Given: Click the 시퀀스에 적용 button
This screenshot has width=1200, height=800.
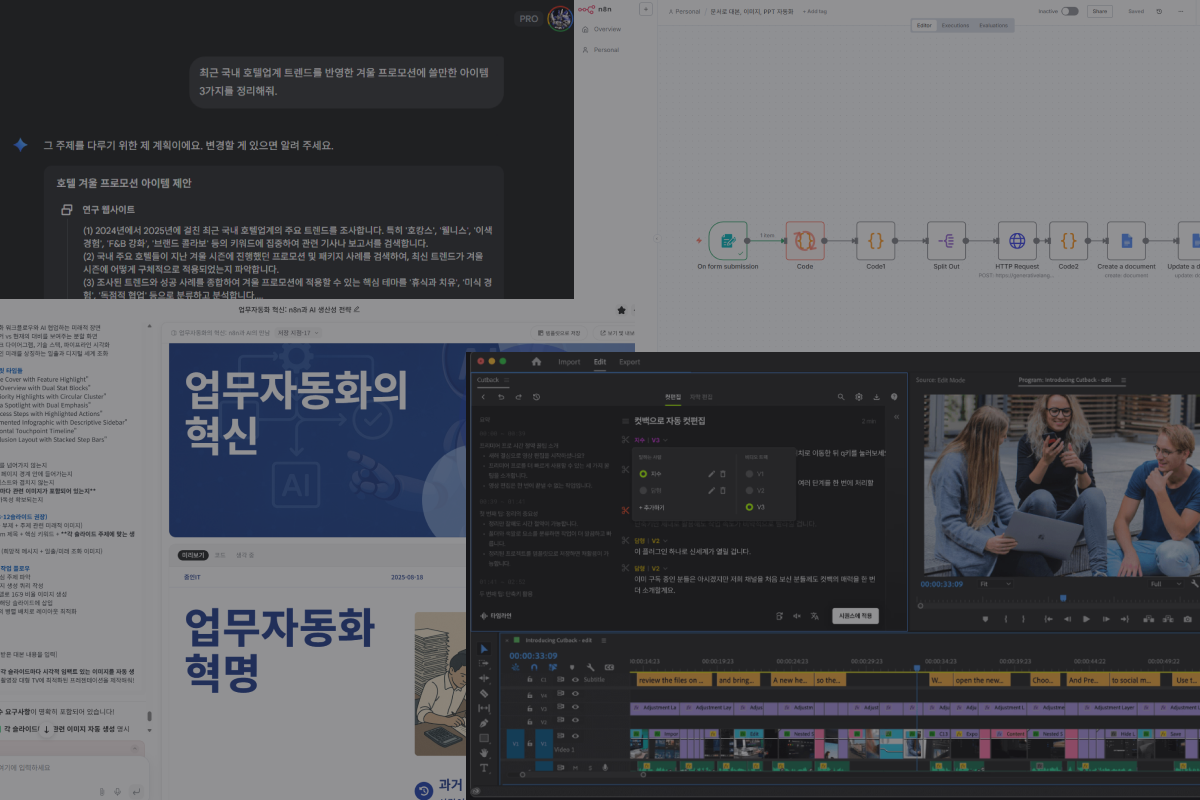Looking at the screenshot, I should pos(855,616).
